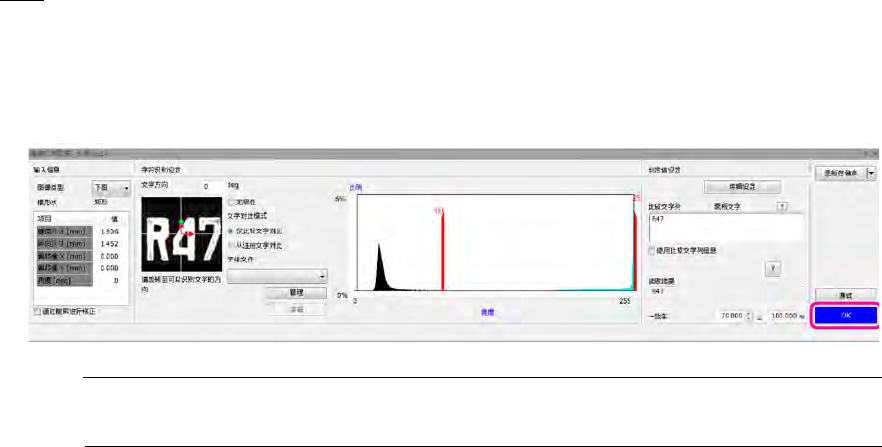Select the offset X [mm] row

[79, 256]
